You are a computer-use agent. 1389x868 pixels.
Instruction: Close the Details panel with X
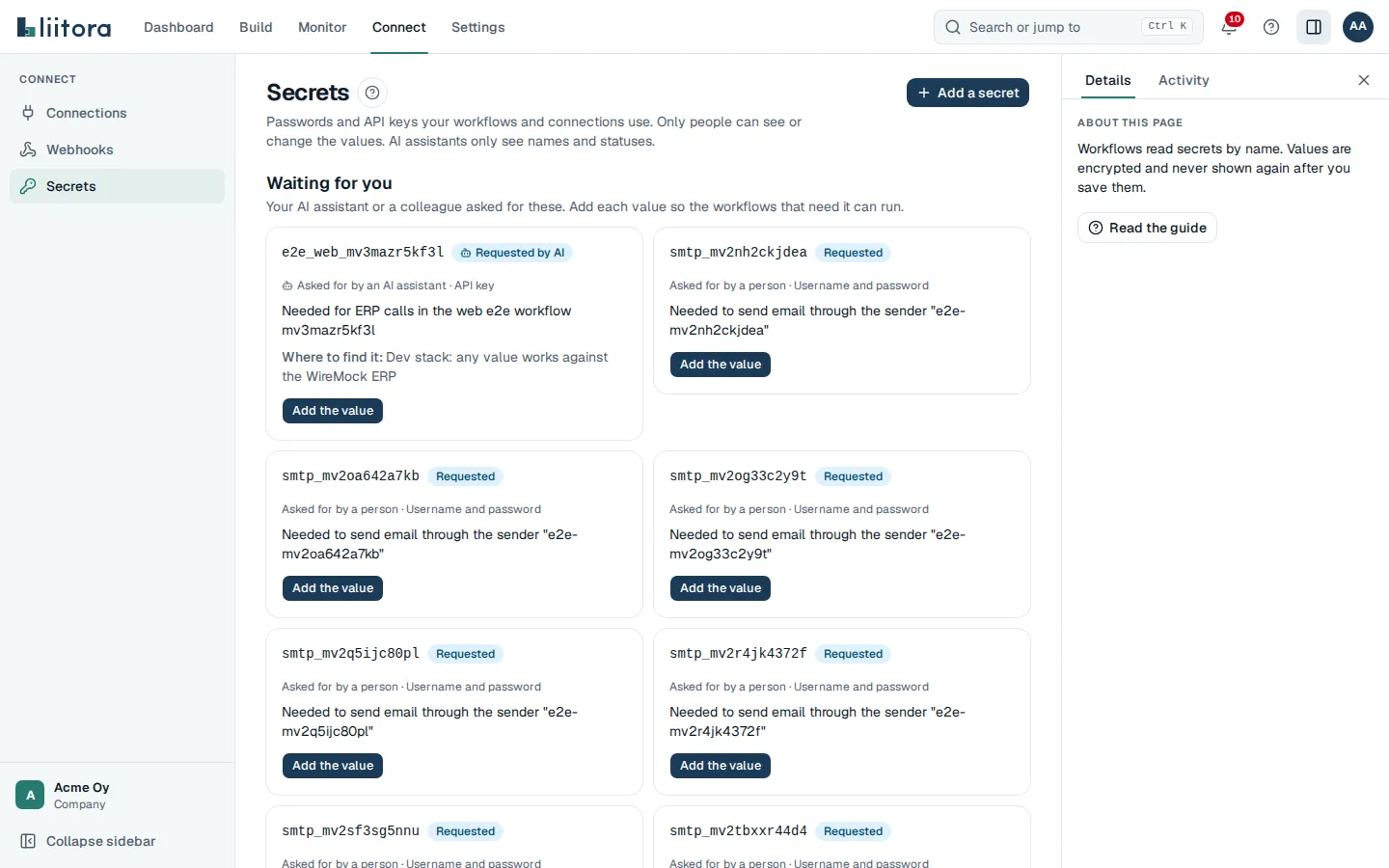(x=1364, y=80)
